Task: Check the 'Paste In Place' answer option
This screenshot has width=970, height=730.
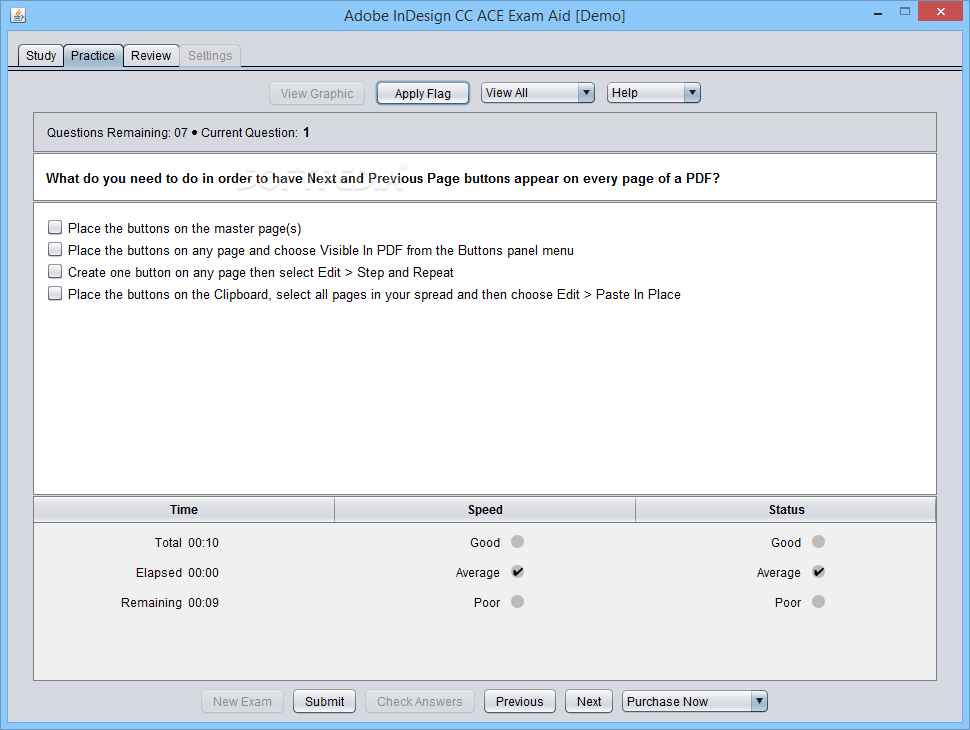Action: [55, 293]
